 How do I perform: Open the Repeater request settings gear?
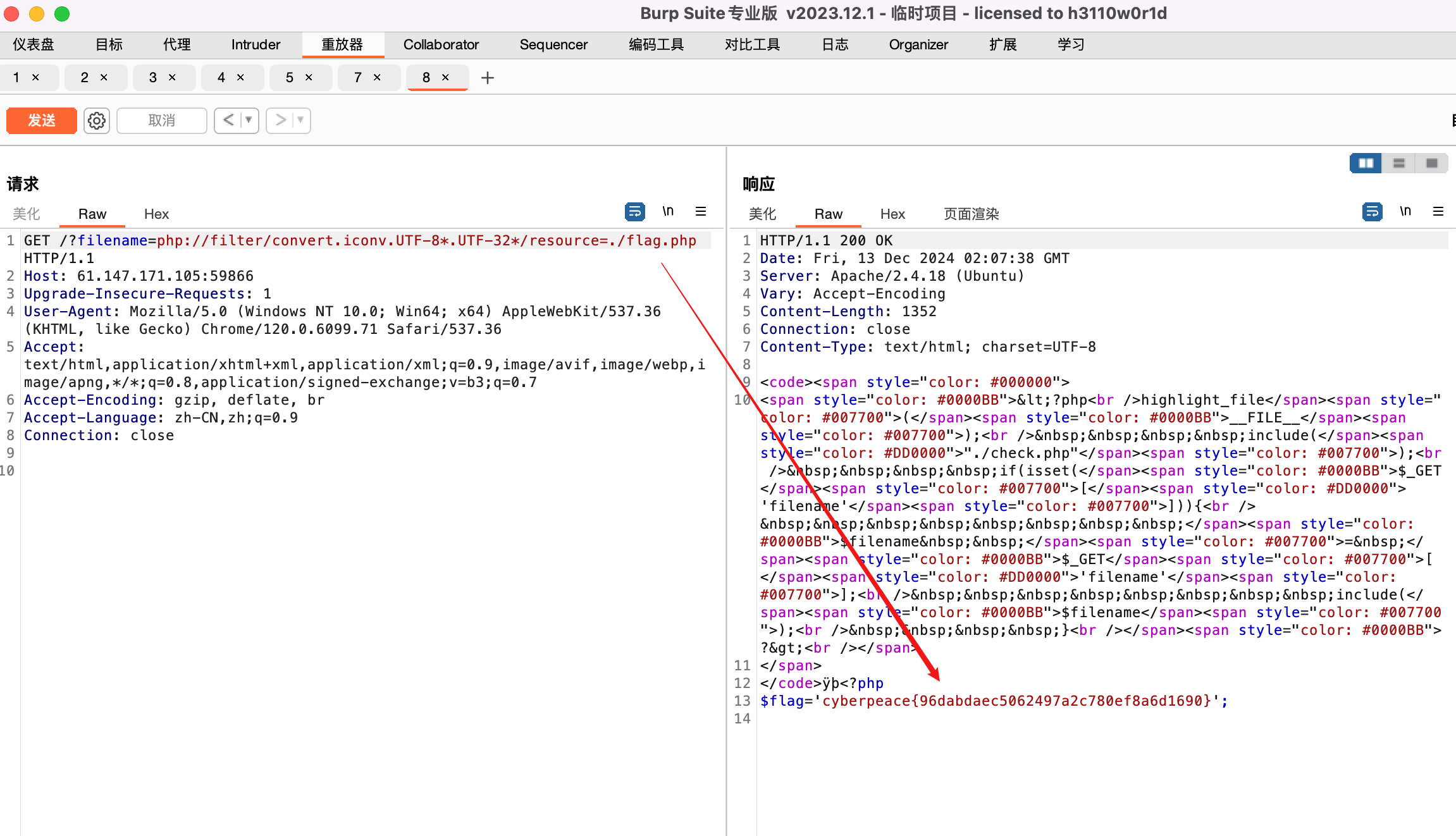tap(96, 120)
